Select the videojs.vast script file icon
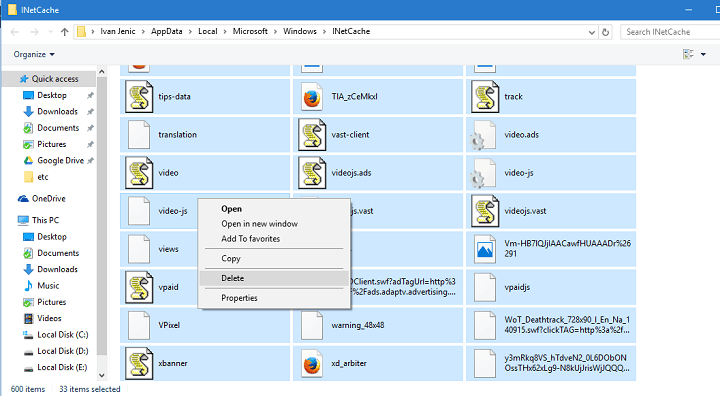This screenshot has width=720, height=396. [485, 211]
